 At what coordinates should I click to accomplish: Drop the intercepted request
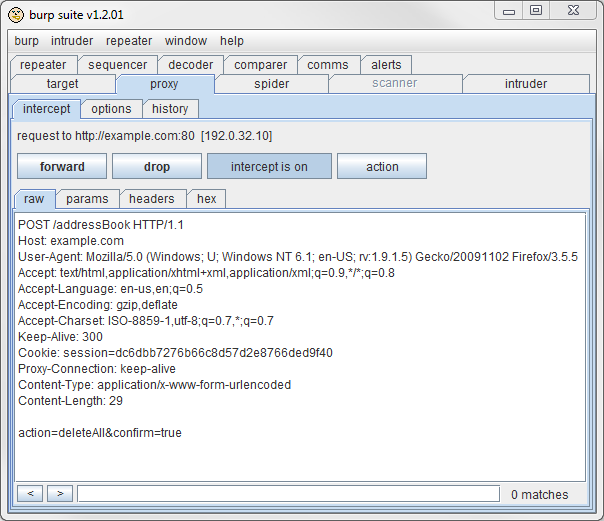[x=157, y=167]
